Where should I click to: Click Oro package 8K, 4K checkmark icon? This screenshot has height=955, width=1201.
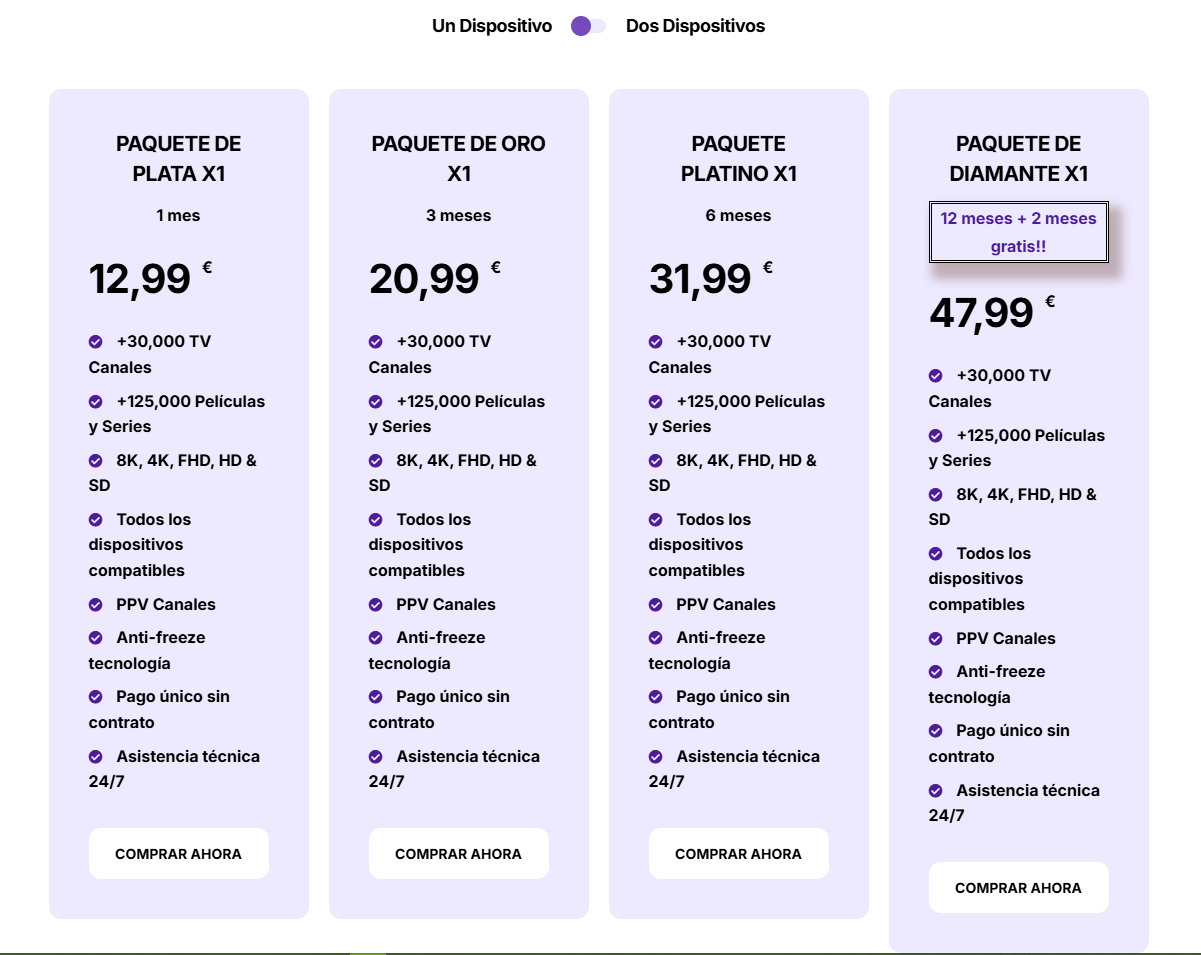376,461
